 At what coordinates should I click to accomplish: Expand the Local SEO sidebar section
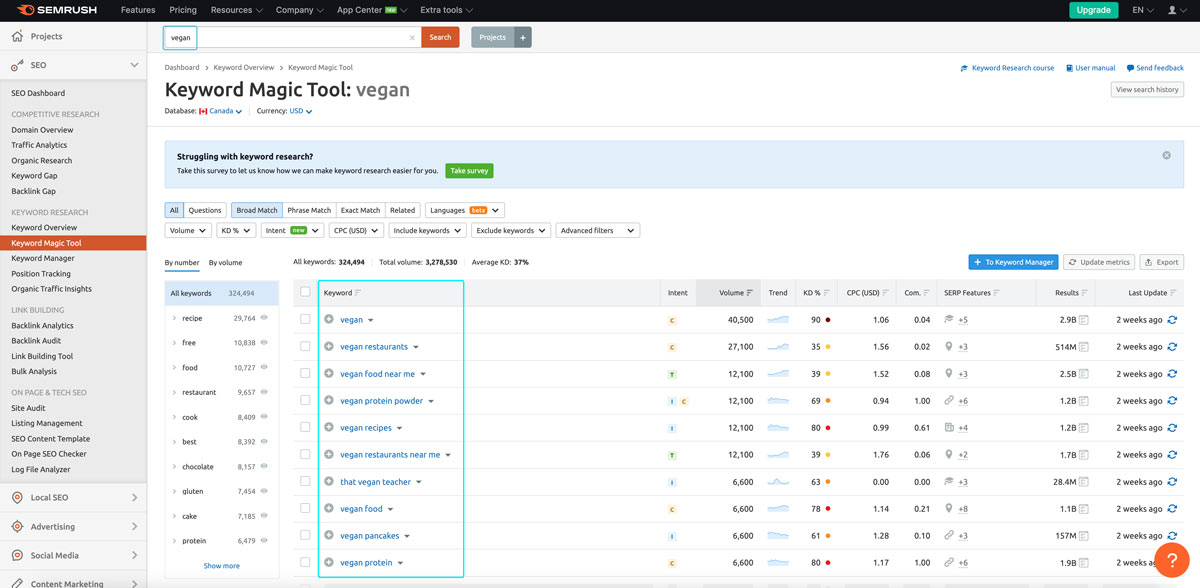coord(73,497)
